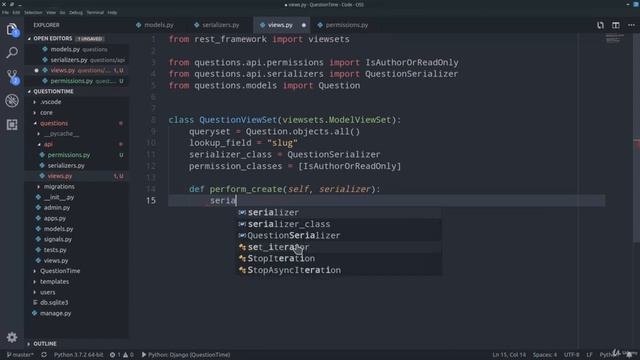The image size is (640, 360).
Task: Click the Python 3.7.2 64-bit interpreter selector
Action: coord(78,355)
